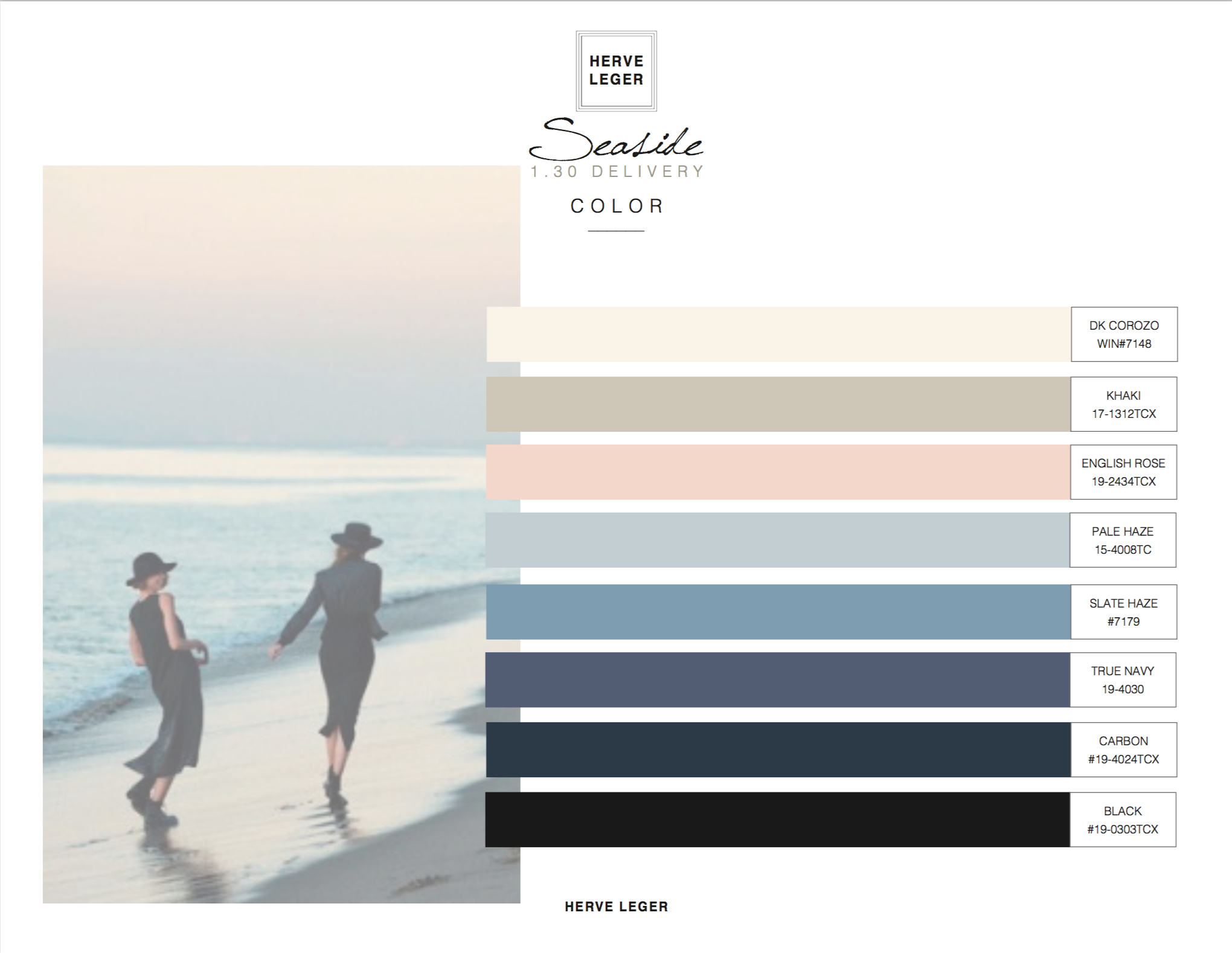
Task: Click the KHAKI 17-1312TCX label box
Action: click(x=1123, y=404)
